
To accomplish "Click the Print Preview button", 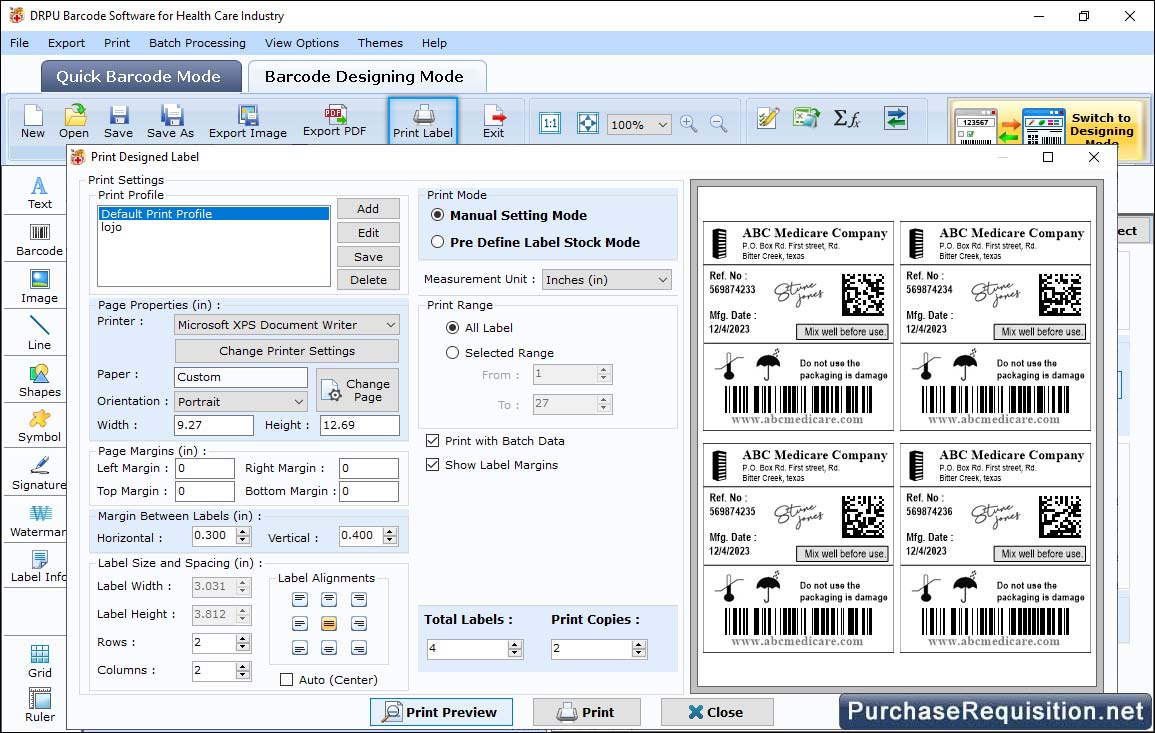I will (441, 712).
